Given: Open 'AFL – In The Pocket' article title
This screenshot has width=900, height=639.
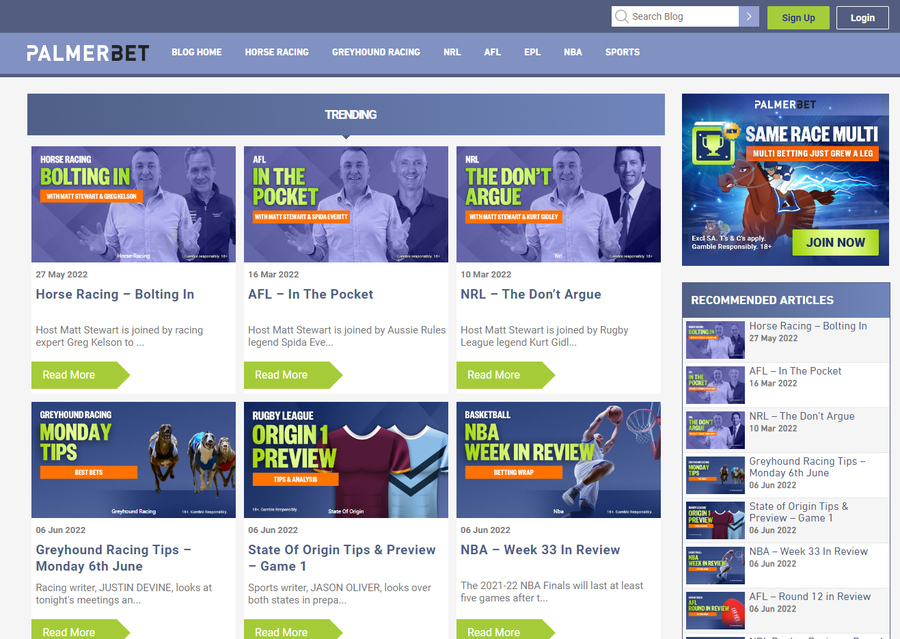Looking at the screenshot, I should pos(311,295).
